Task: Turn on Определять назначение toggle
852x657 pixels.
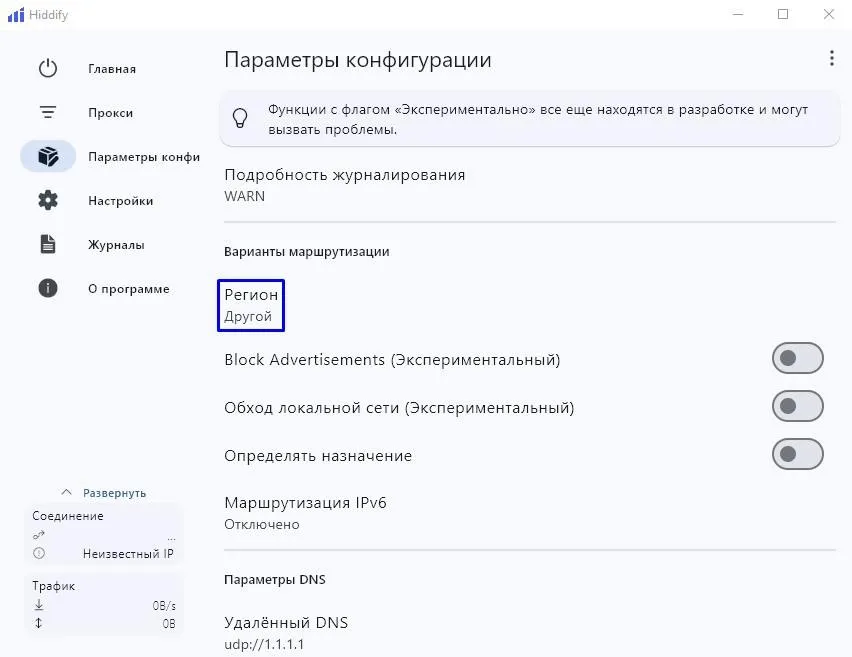Action: (x=797, y=455)
